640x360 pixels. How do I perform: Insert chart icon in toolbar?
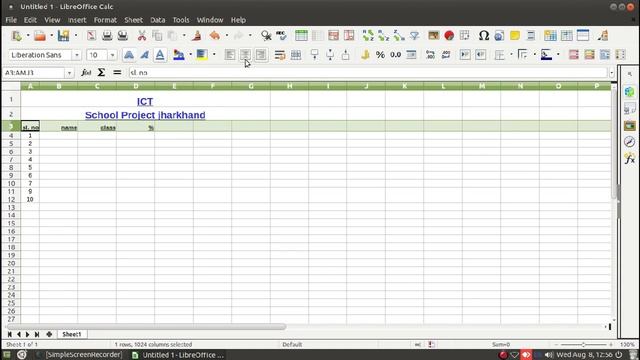tap(449, 36)
